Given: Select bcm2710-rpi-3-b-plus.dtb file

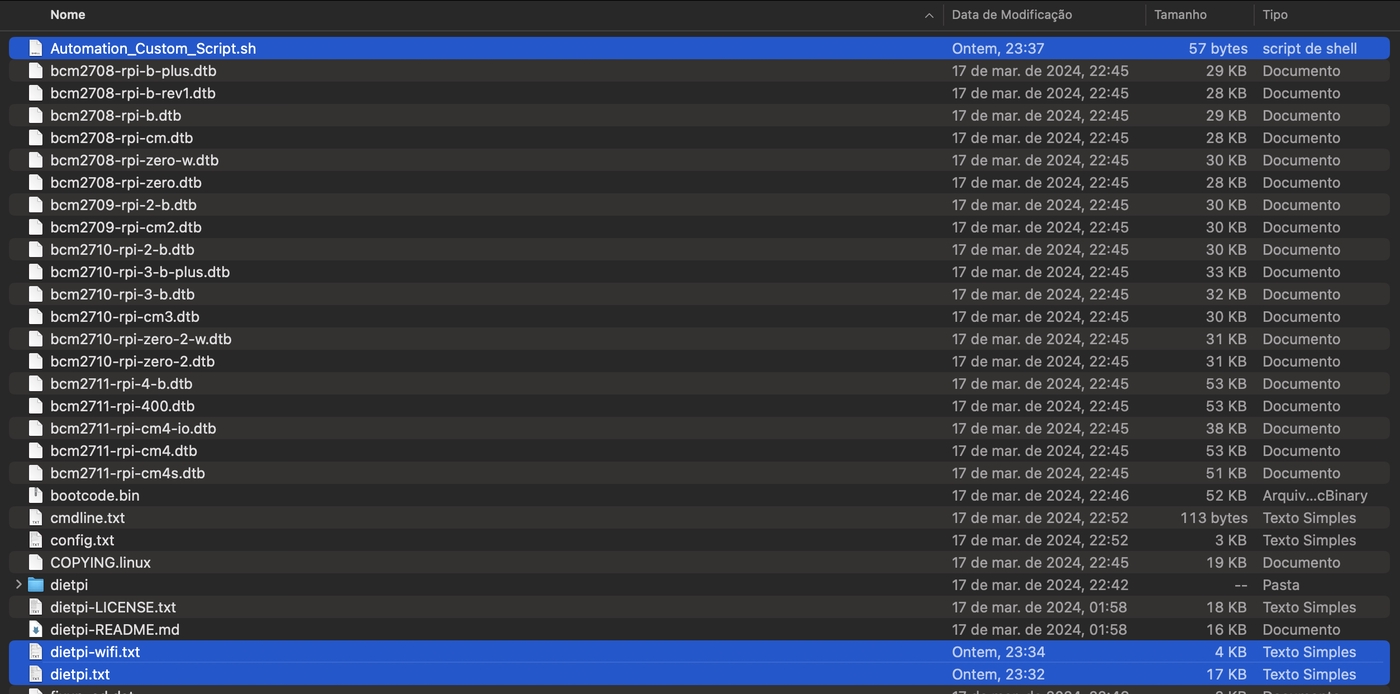Looking at the screenshot, I should point(140,272).
